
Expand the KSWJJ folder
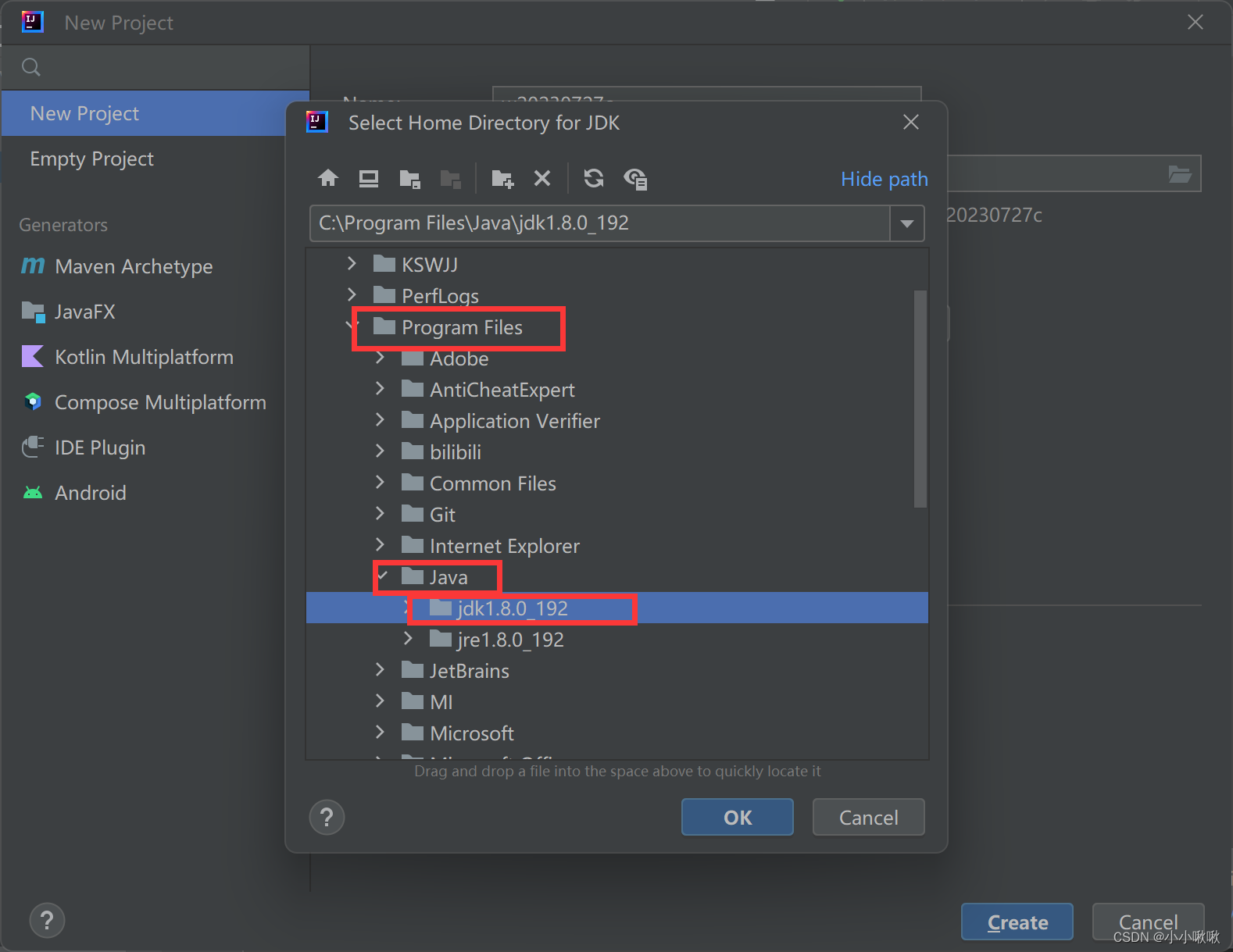click(352, 264)
